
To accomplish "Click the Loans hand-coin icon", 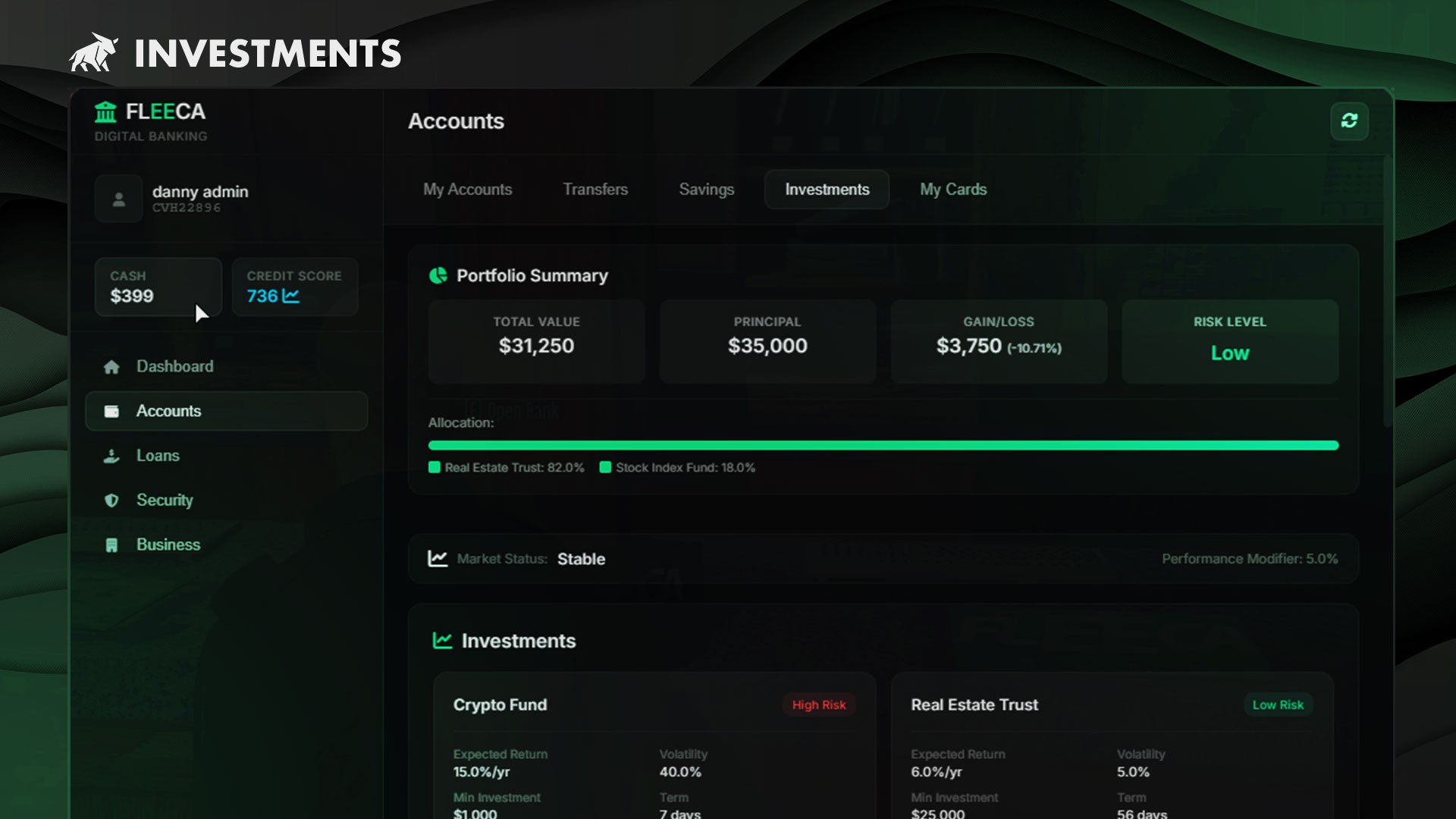I will click(111, 456).
